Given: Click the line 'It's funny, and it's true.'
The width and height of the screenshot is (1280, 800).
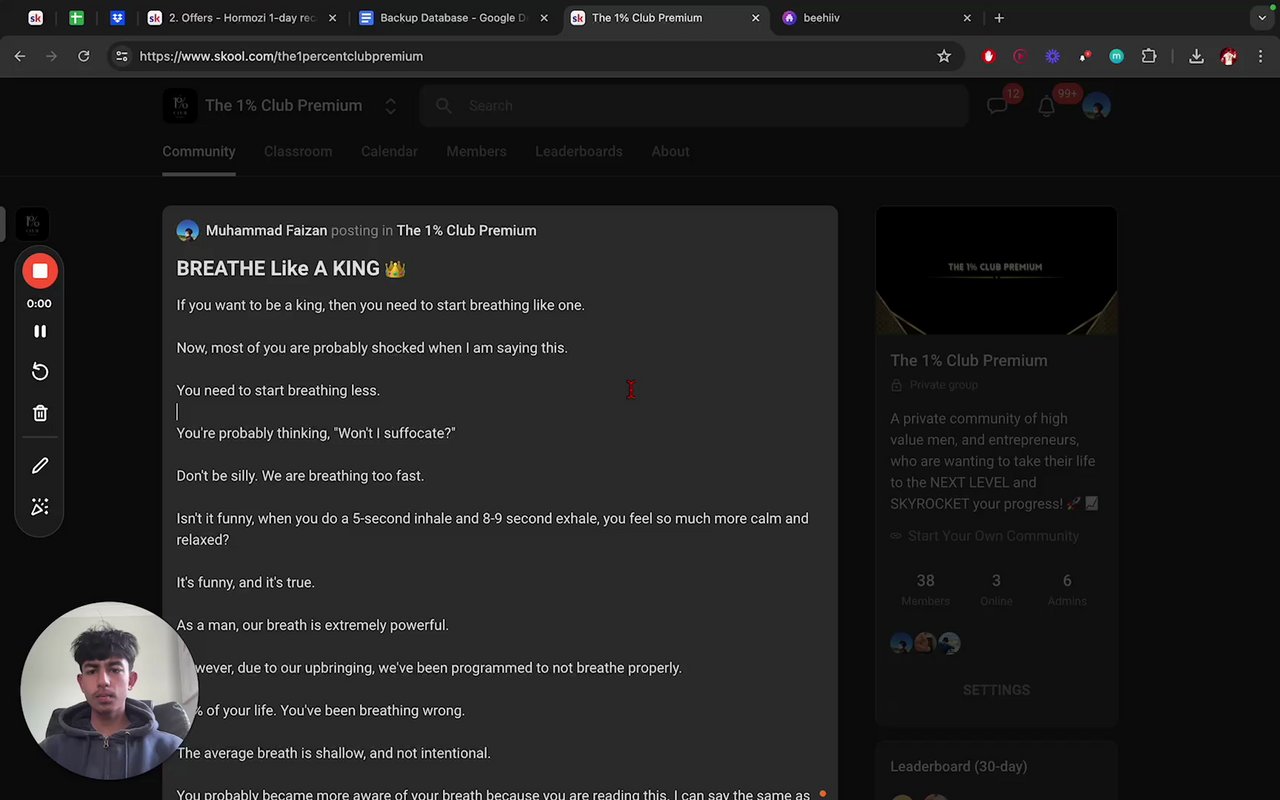Looking at the screenshot, I should point(245,582).
